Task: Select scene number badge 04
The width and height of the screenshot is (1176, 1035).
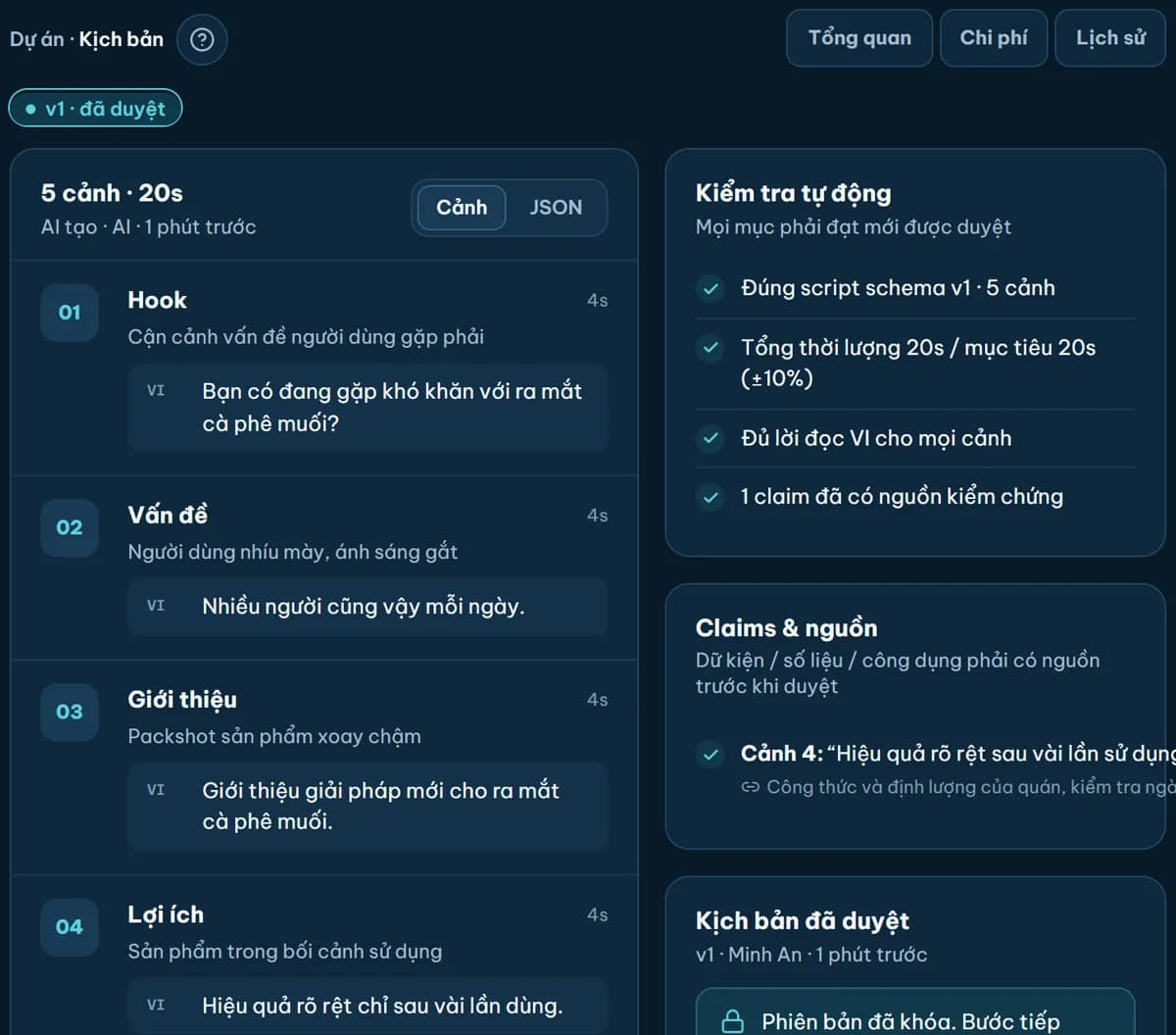Action: (x=70, y=926)
